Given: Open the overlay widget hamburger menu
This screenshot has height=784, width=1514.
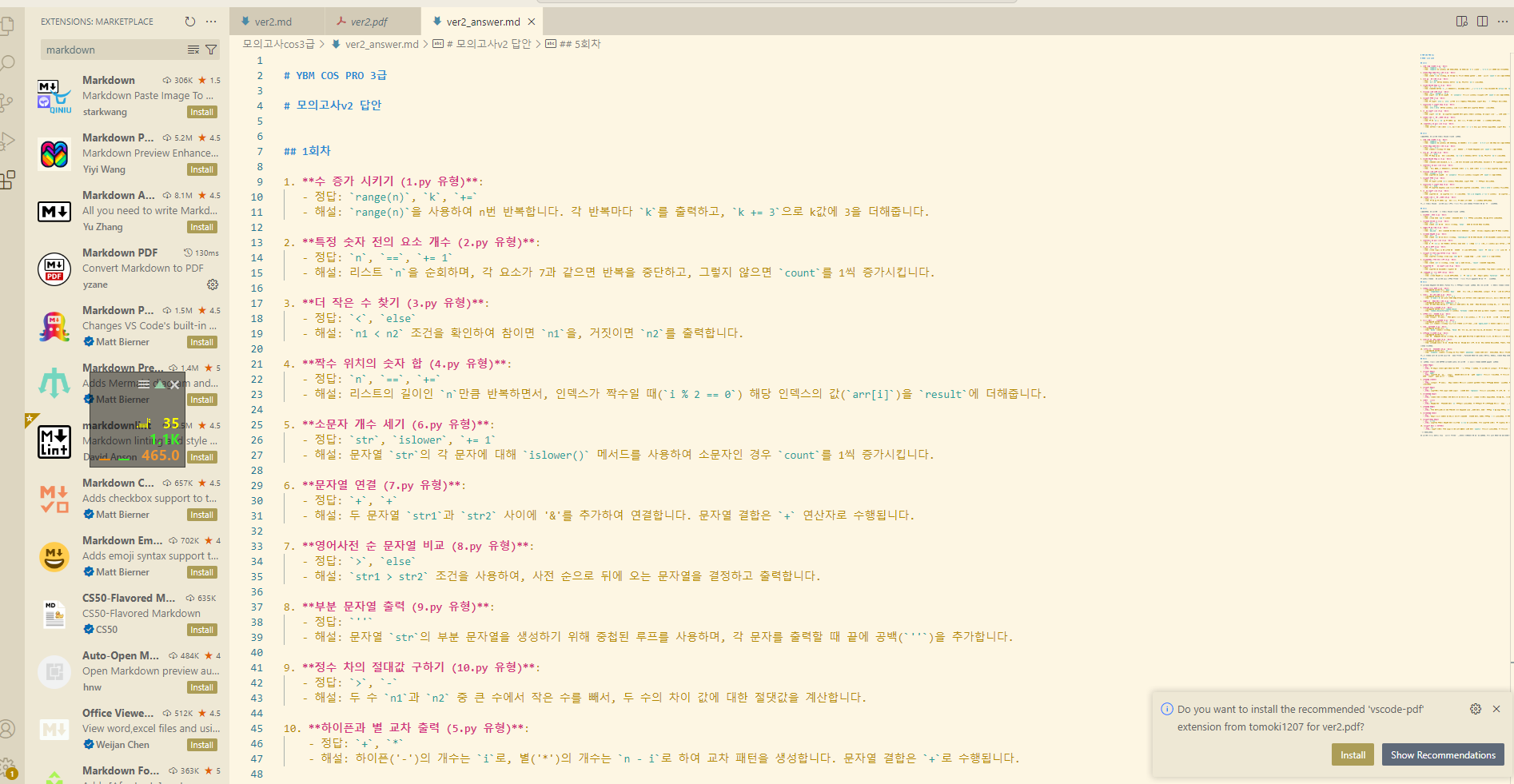Looking at the screenshot, I should (144, 384).
